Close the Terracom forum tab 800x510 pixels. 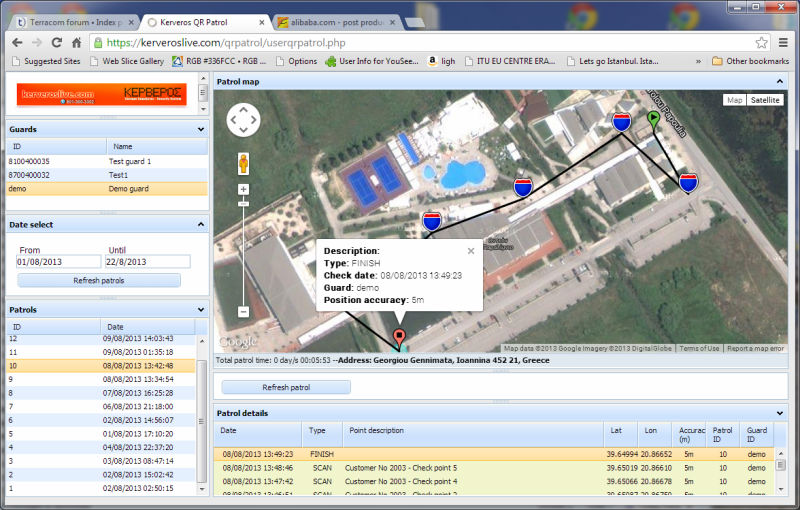(131, 22)
